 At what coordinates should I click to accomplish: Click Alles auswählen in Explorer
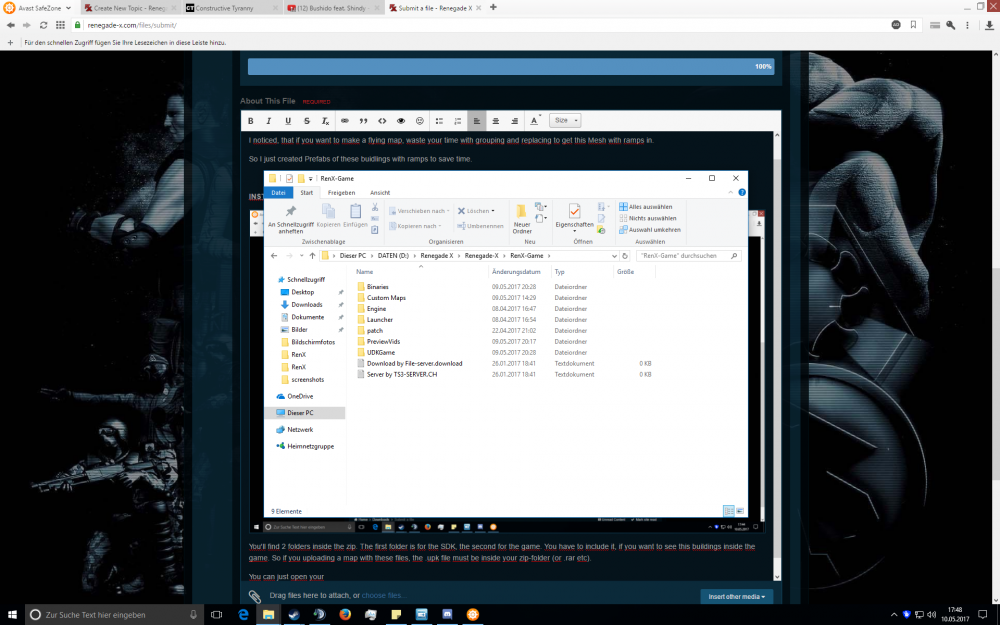coord(645,207)
